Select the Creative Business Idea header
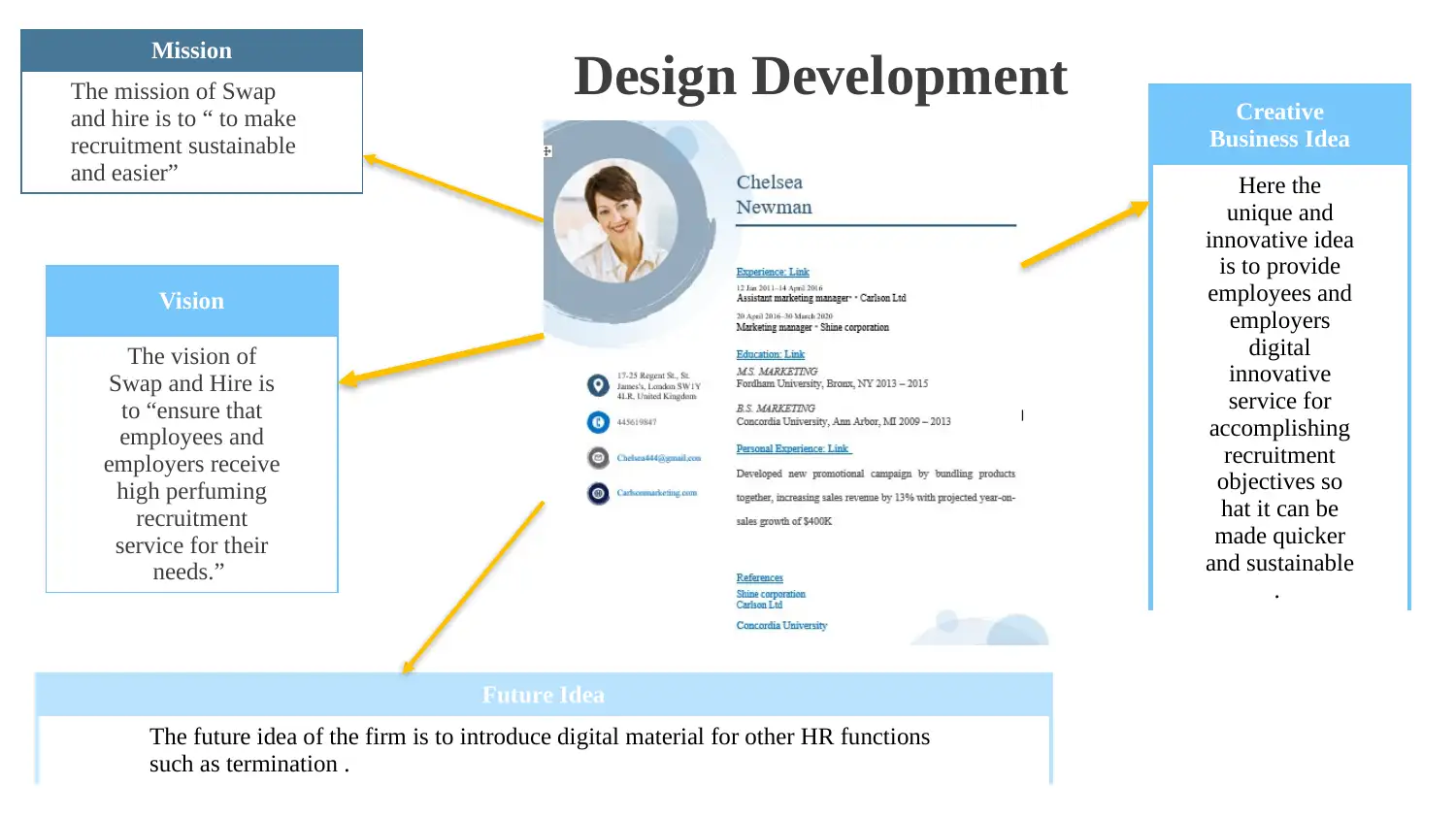The height and width of the screenshot is (819, 1456). (x=1279, y=125)
